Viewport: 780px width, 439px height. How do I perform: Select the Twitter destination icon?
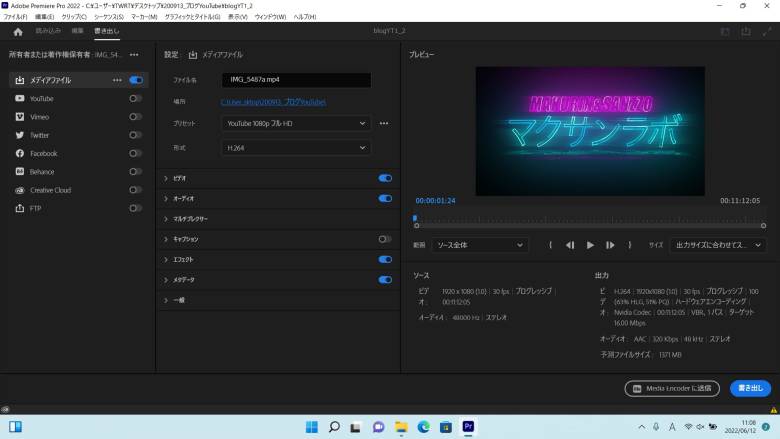coord(20,135)
